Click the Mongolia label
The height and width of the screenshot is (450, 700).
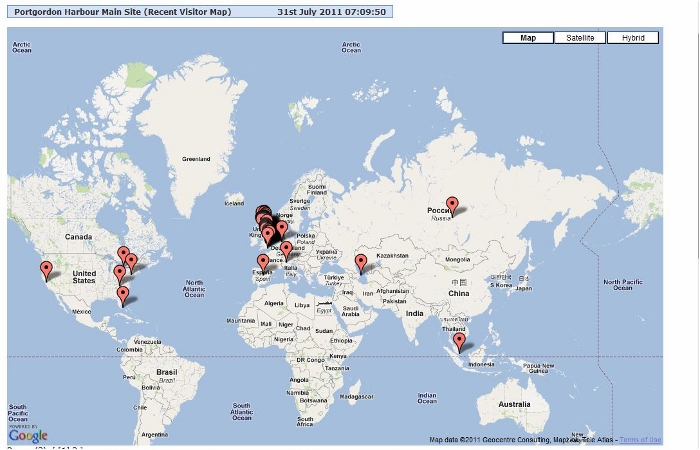458,259
